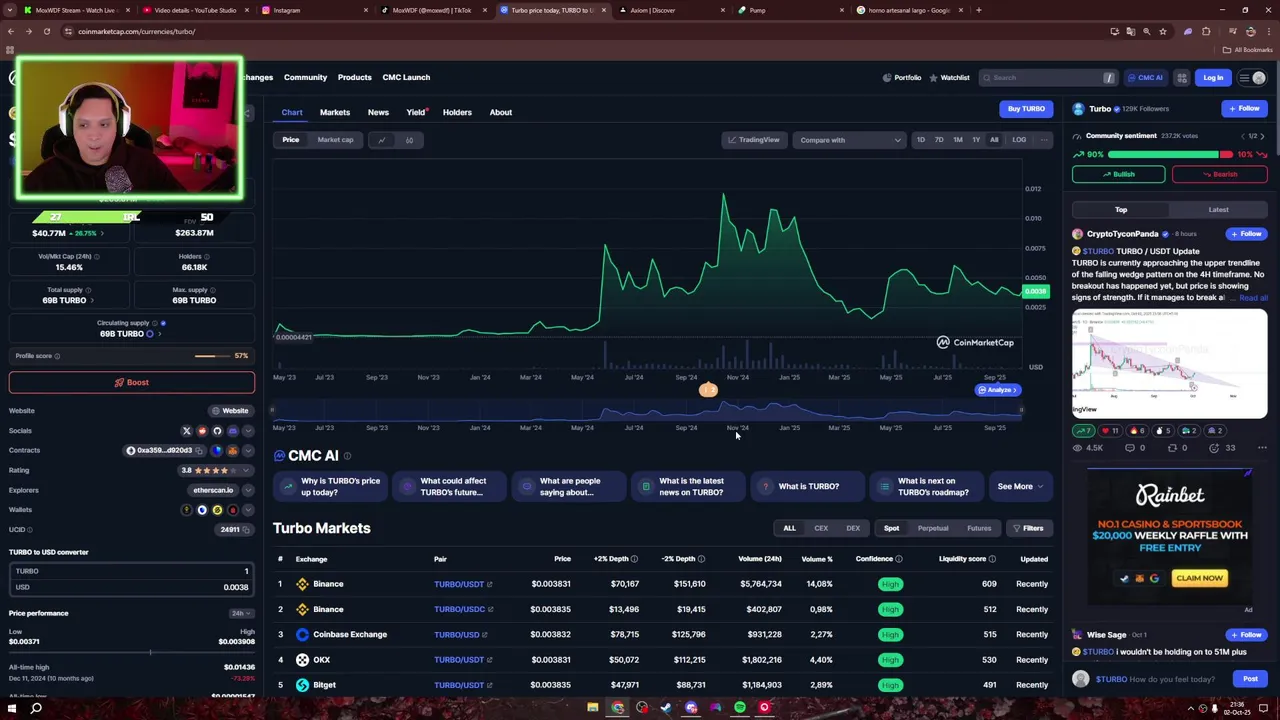This screenshot has width=1280, height=720.
Task: Expand the Contracts dropdown arrow
Action: tap(248, 451)
